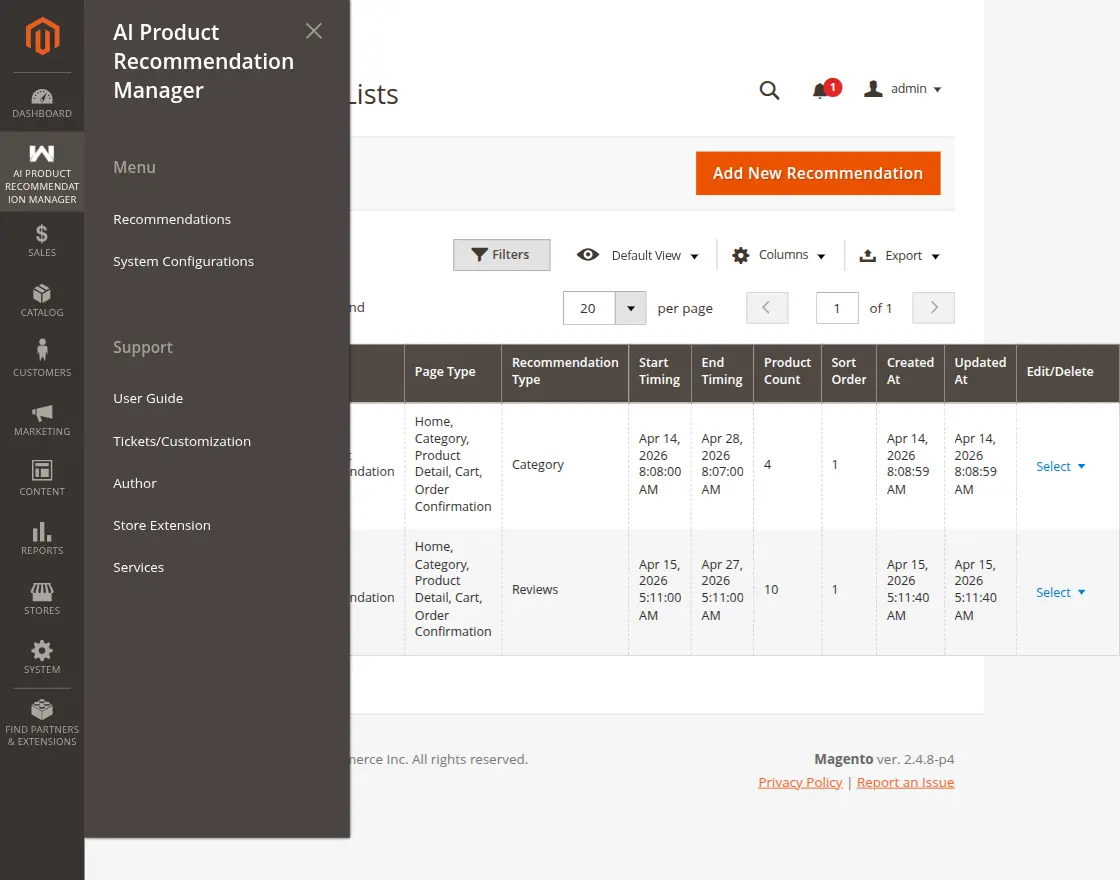Click the Magento logo icon
Image resolution: width=1120 pixels, height=880 pixels.
pyautogui.click(x=42, y=37)
